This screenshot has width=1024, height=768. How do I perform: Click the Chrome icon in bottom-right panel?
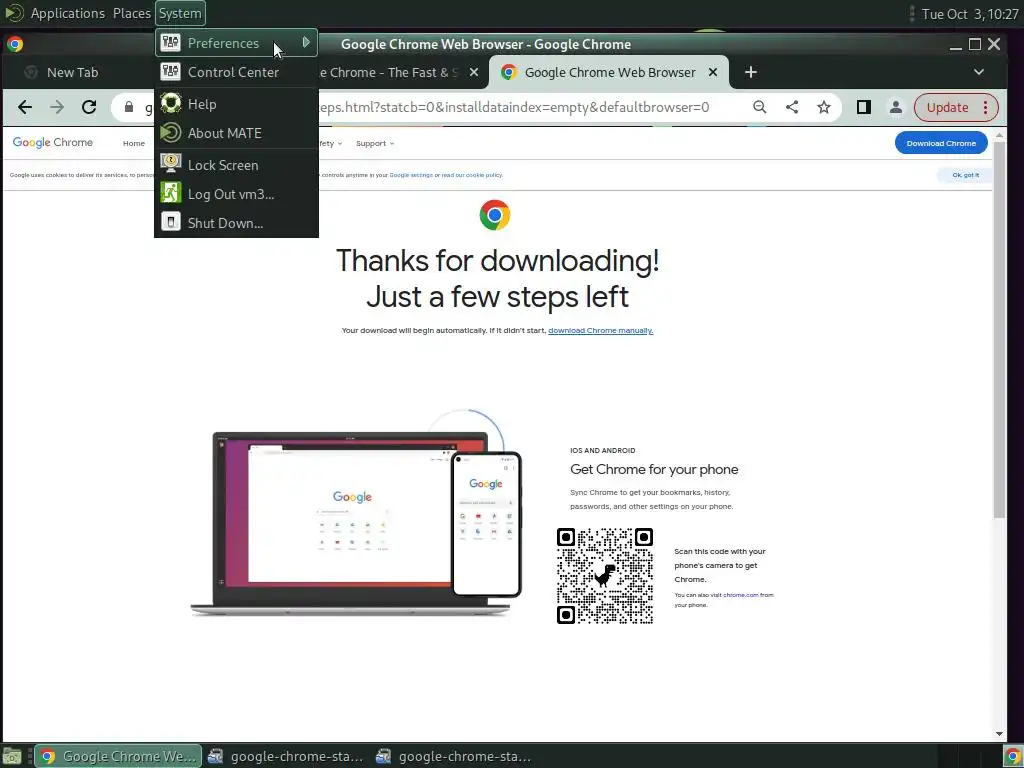pos(1012,756)
